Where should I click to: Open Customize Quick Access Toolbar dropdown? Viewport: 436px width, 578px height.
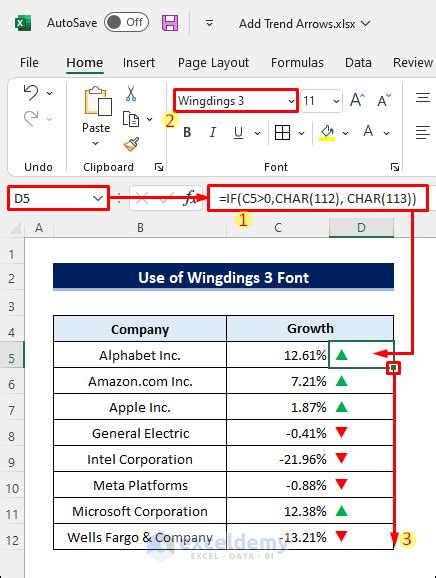pyautogui.click(x=209, y=24)
